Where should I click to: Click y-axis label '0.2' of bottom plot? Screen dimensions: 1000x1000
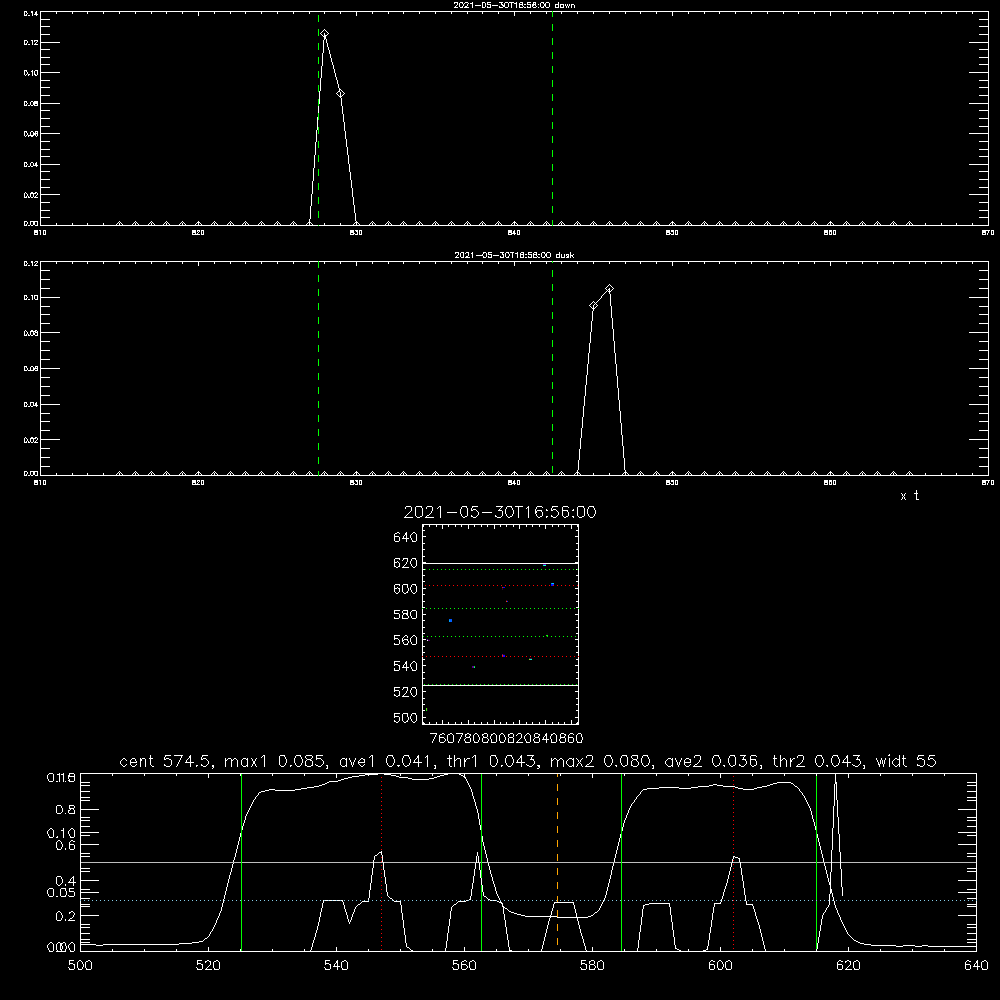coord(66,916)
